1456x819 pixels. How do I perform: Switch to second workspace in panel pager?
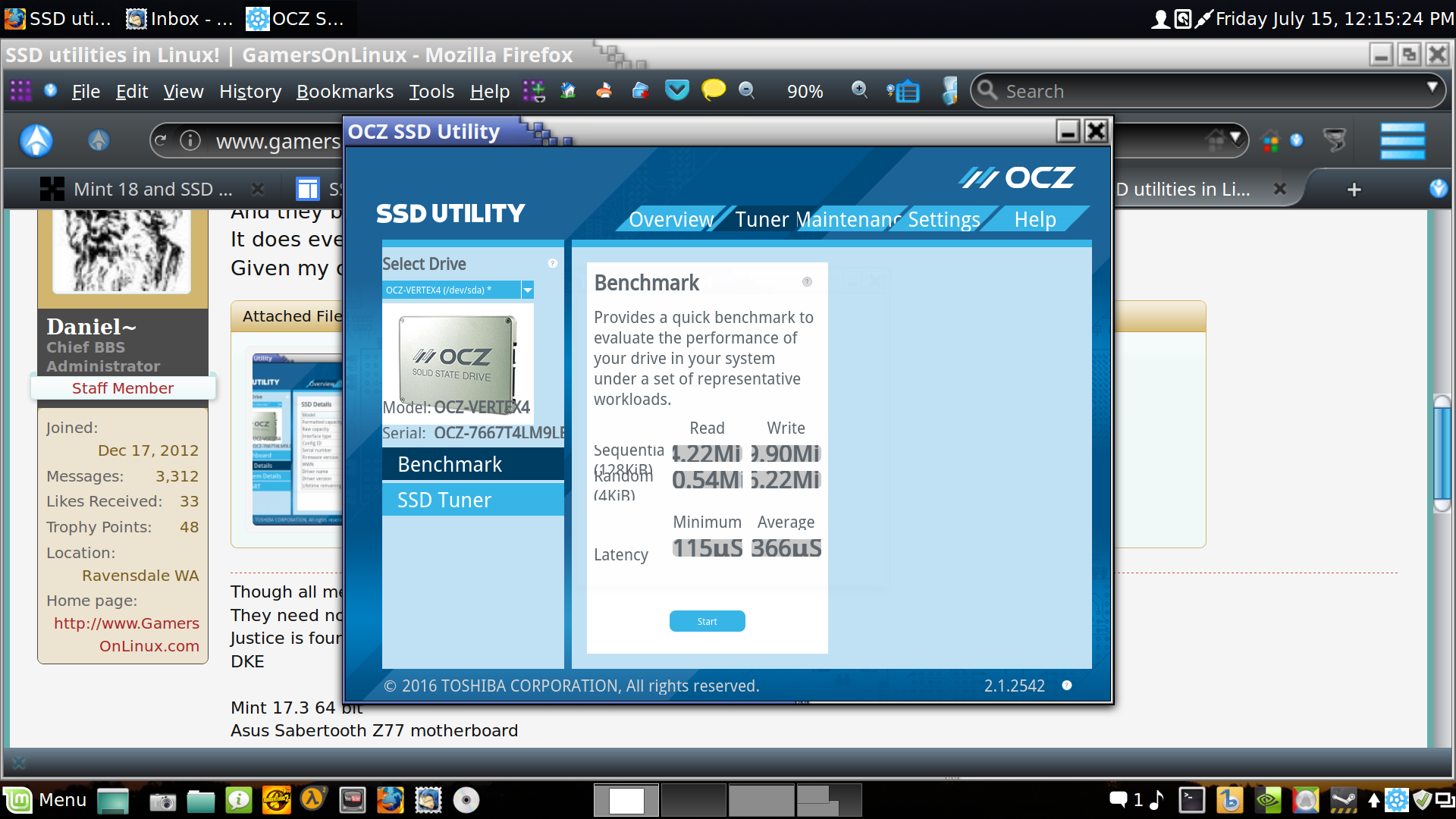click(693, 800)
